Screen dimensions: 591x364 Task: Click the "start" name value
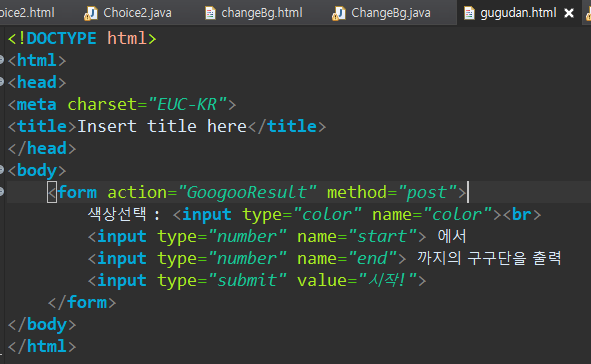pyautogui.click(x=382, y=237)
